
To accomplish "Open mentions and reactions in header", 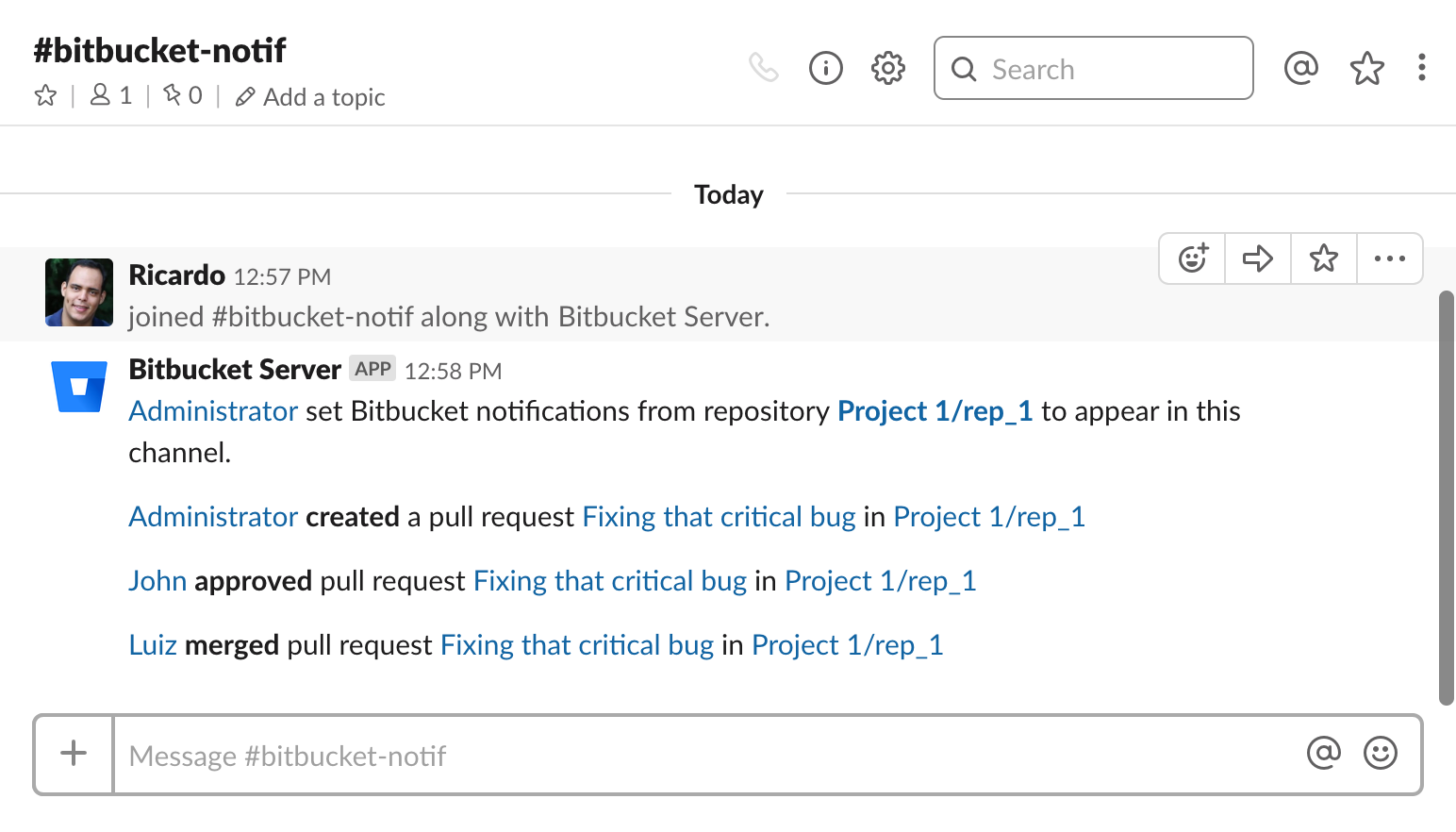I will point(1300,68).
